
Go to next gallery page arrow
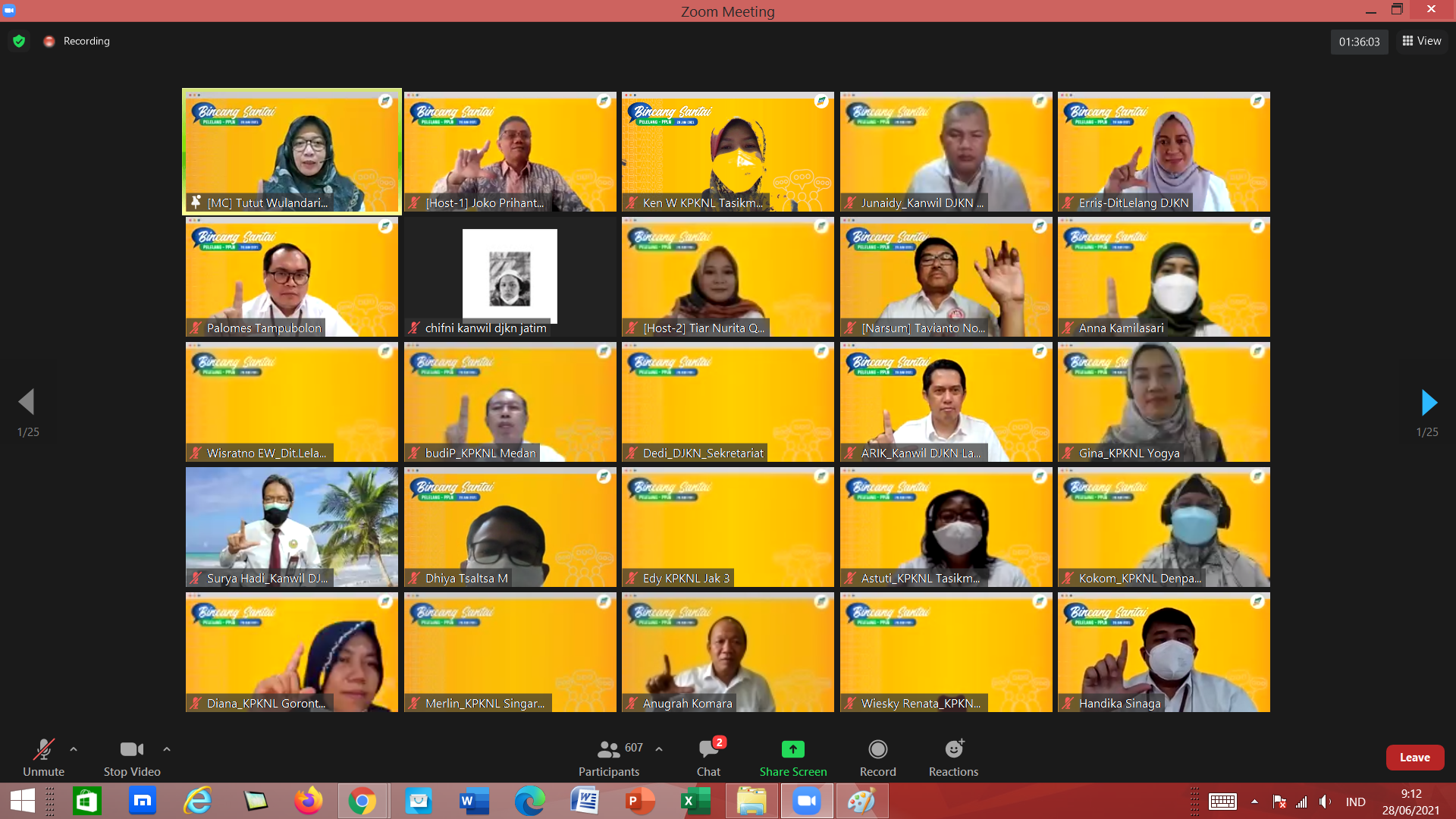(x=1429, y=403)
